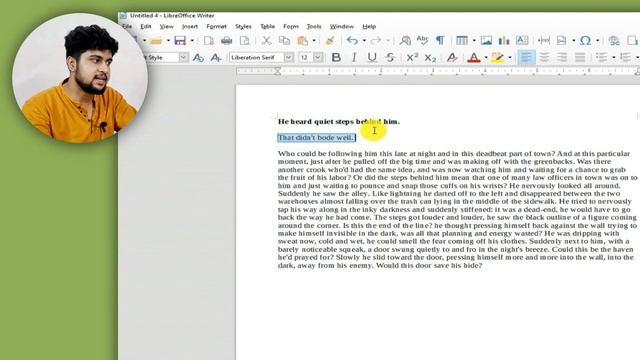
Task: Click the Update Selected Style icon
Action: pyautogui.click(x=198, y=58)
